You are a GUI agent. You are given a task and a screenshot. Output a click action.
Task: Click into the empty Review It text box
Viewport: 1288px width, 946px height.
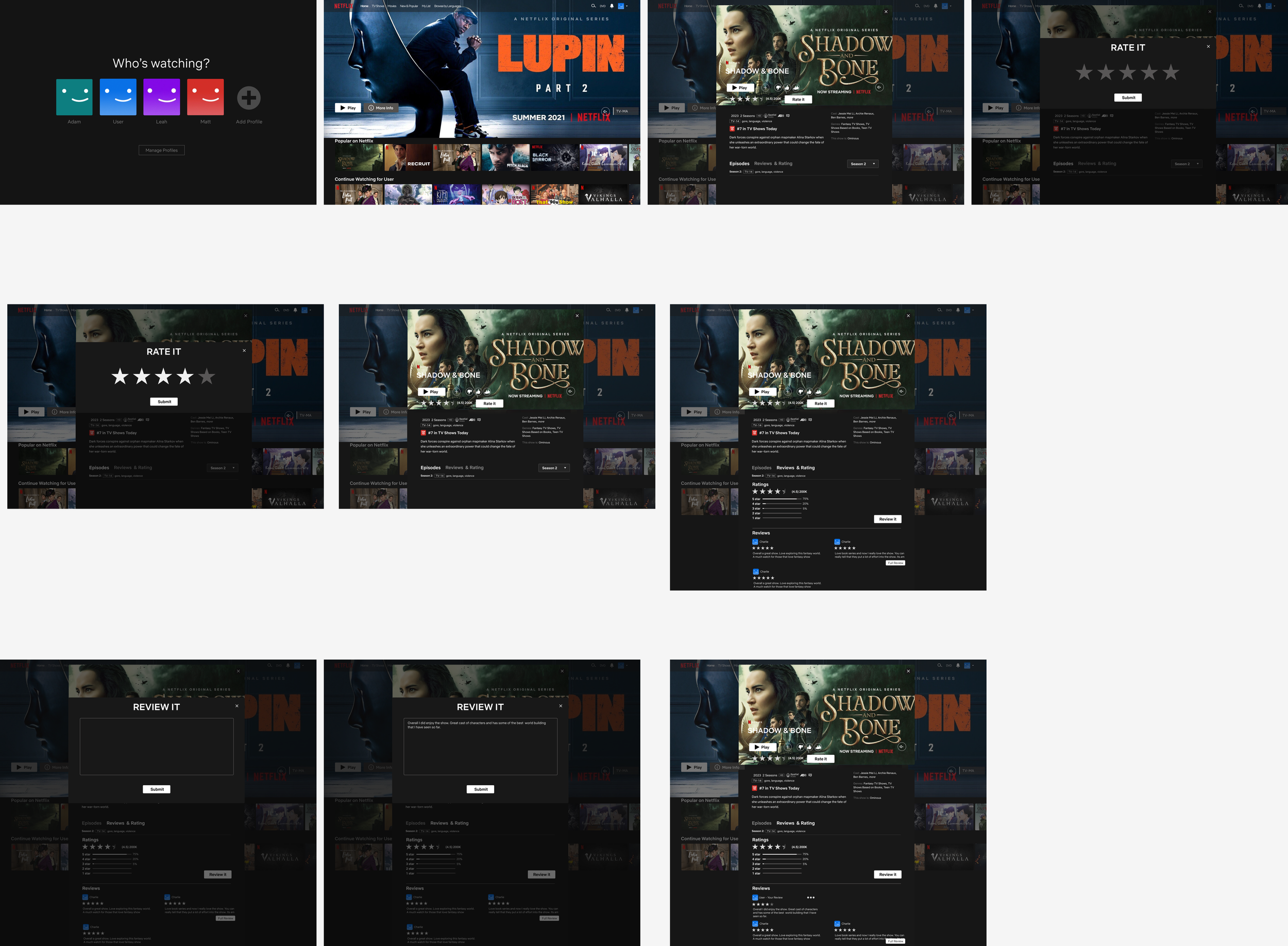157,746
